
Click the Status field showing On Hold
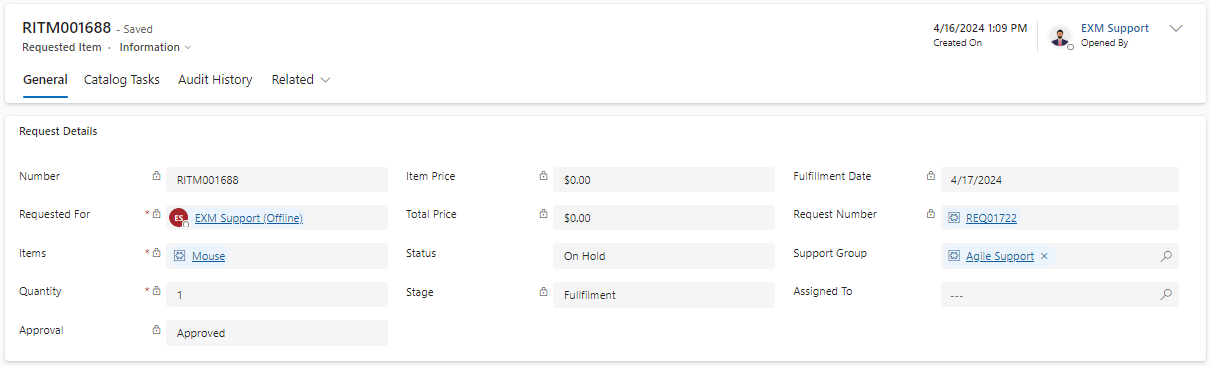[x=664, y=256]
